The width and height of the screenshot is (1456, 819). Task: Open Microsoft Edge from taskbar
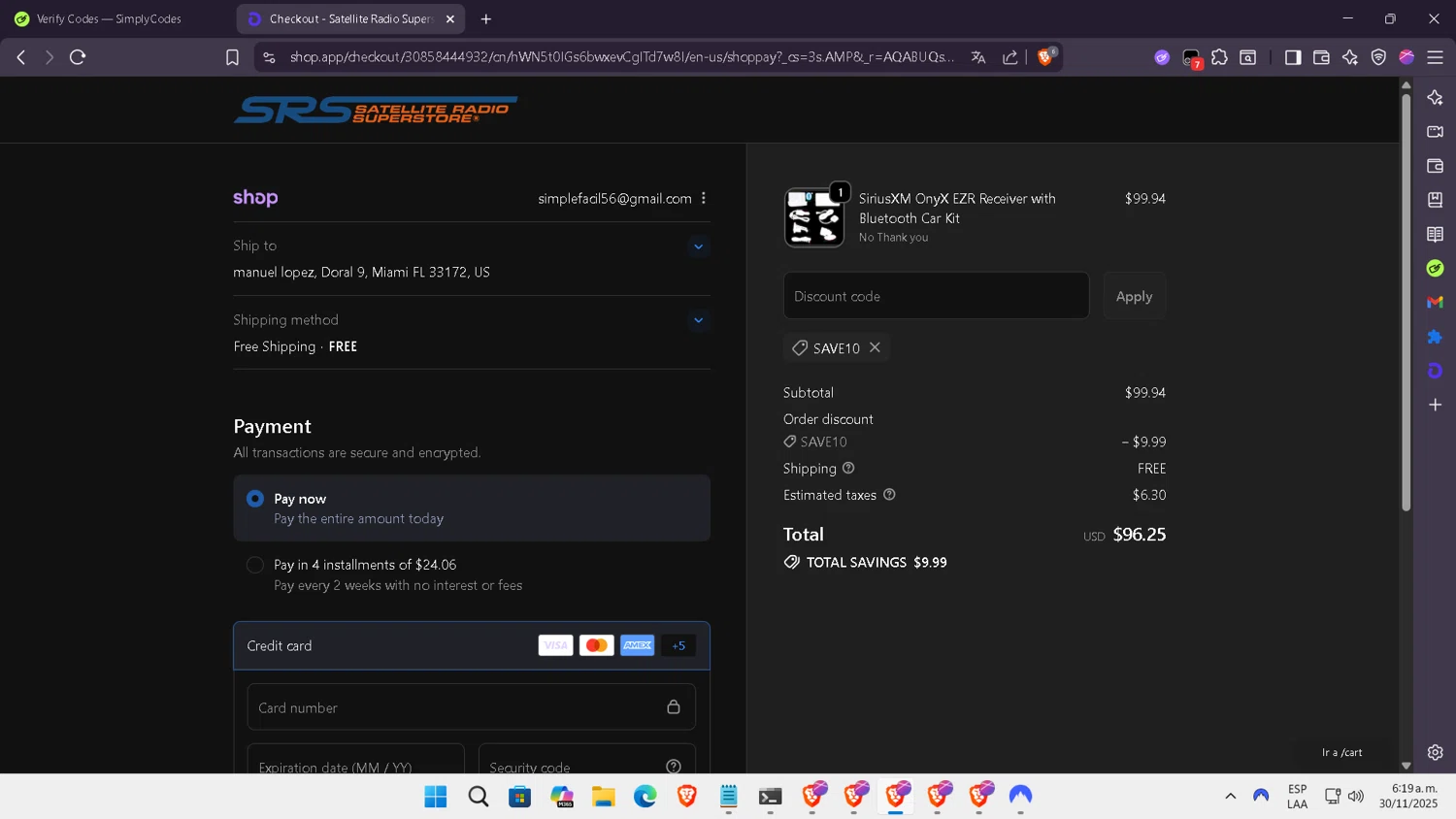645,797
